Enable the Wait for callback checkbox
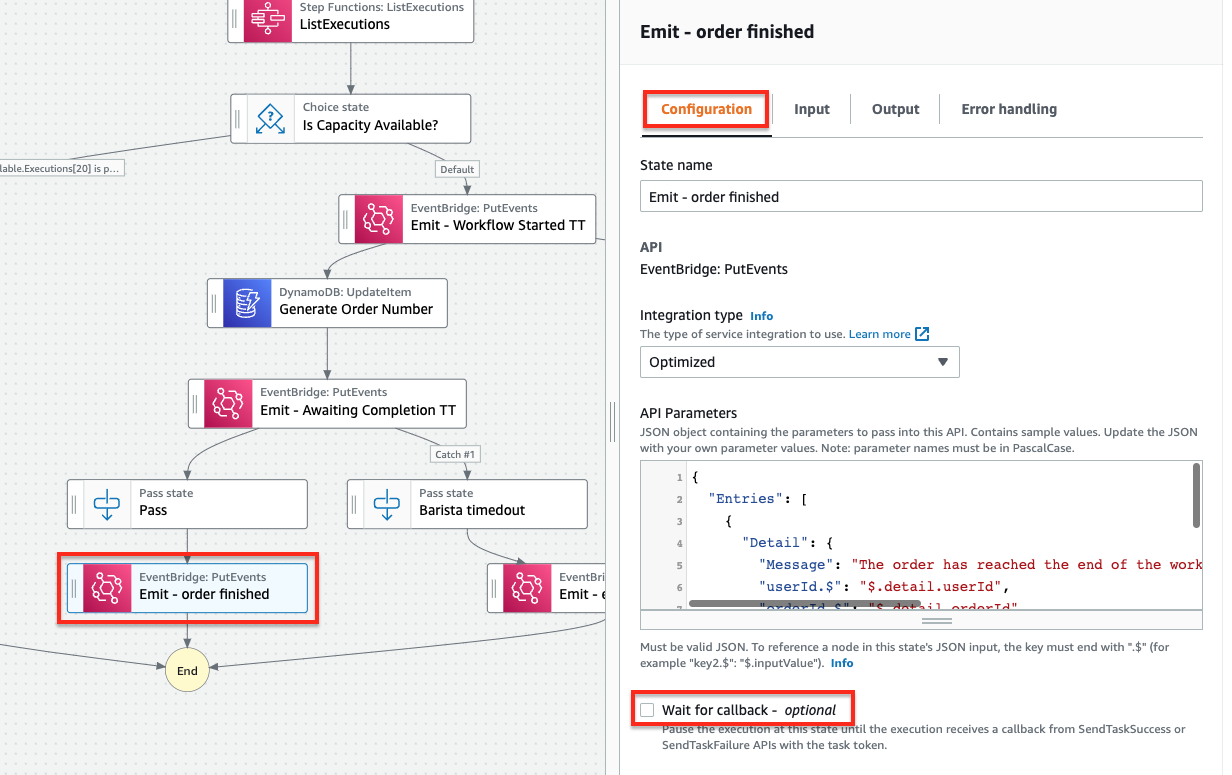 click(x=647, y=710)
